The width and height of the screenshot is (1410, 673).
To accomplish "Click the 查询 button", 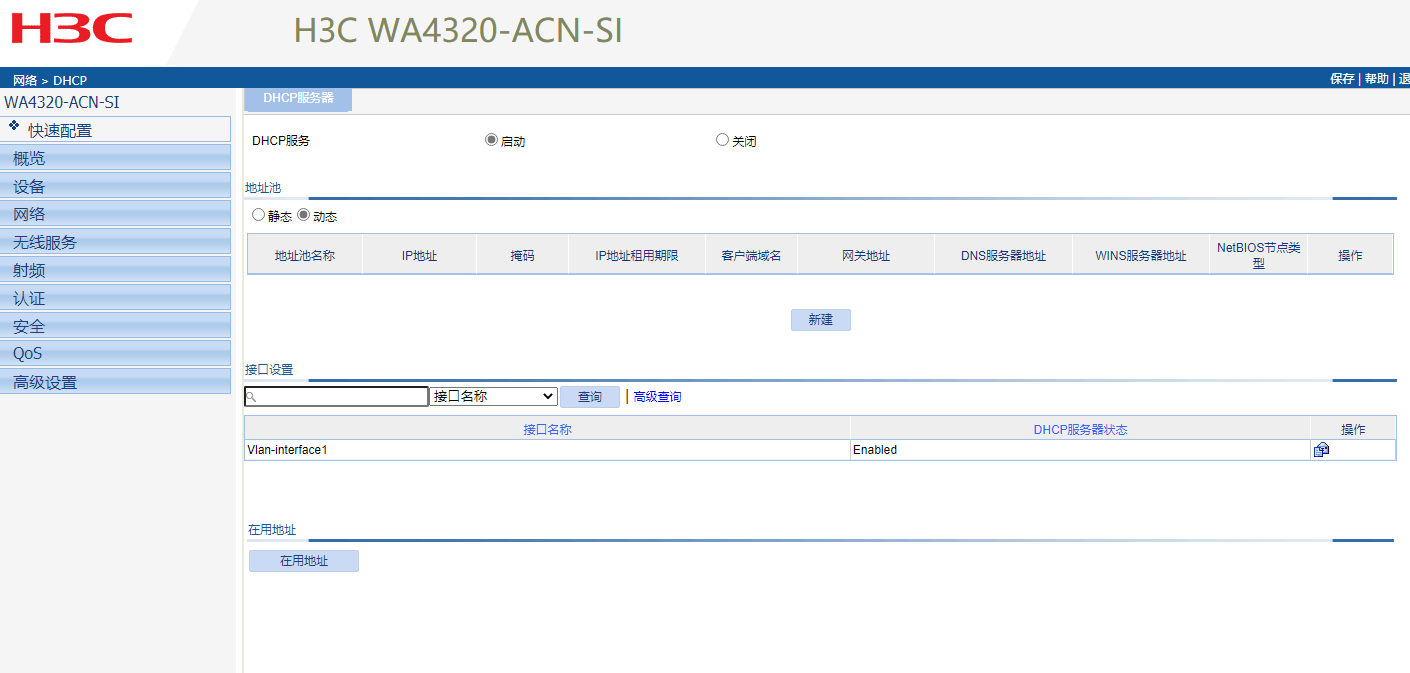I will [x=590, y=397].
